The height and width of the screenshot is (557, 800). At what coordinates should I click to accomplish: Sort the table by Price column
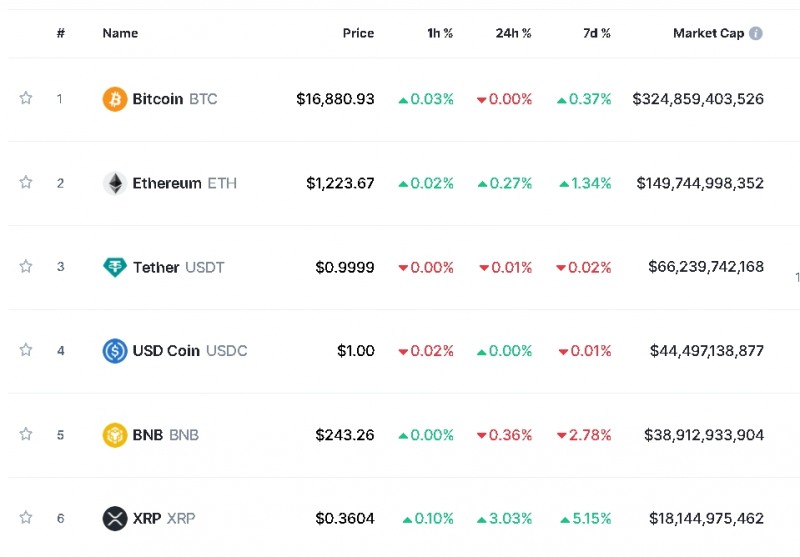pos(358,33)
